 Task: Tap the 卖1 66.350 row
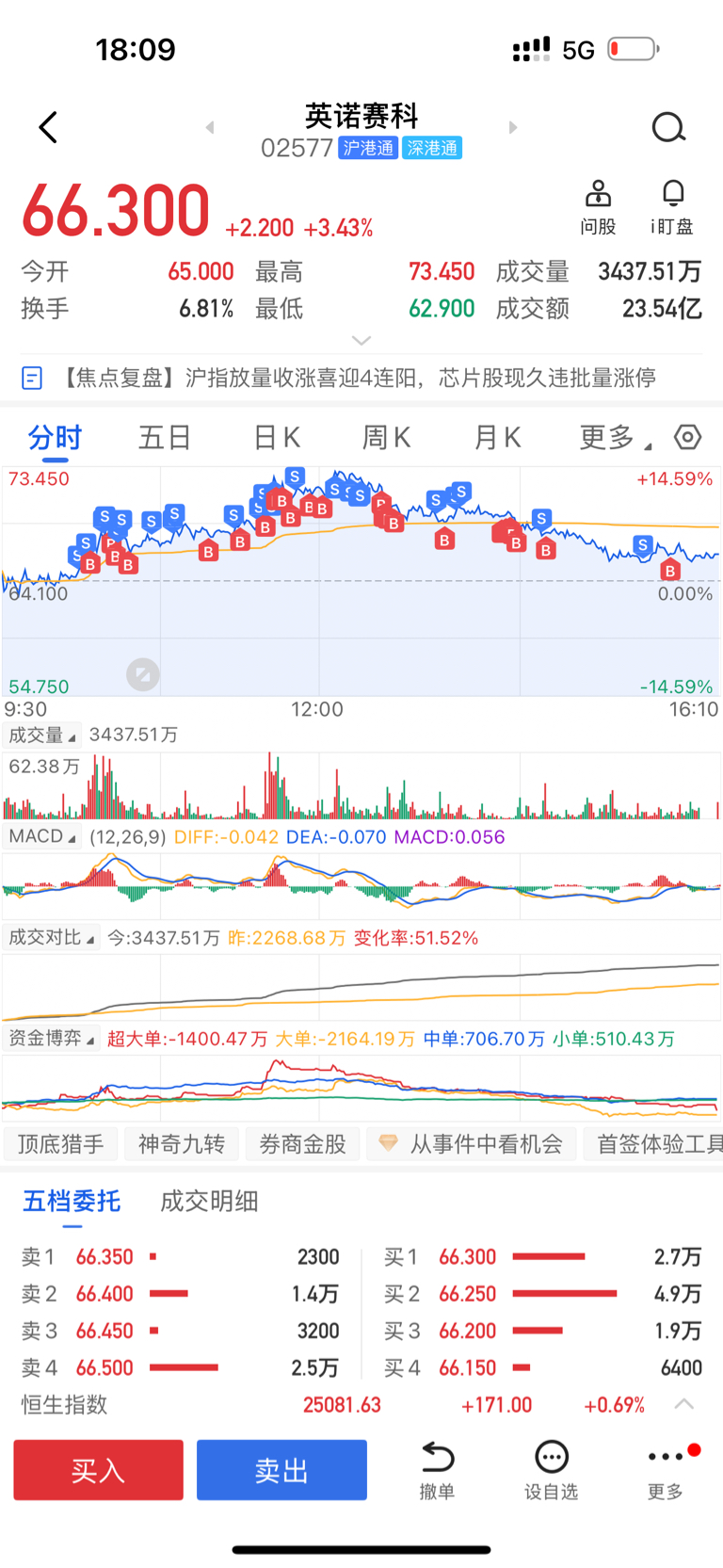(x=181, y=1256)
